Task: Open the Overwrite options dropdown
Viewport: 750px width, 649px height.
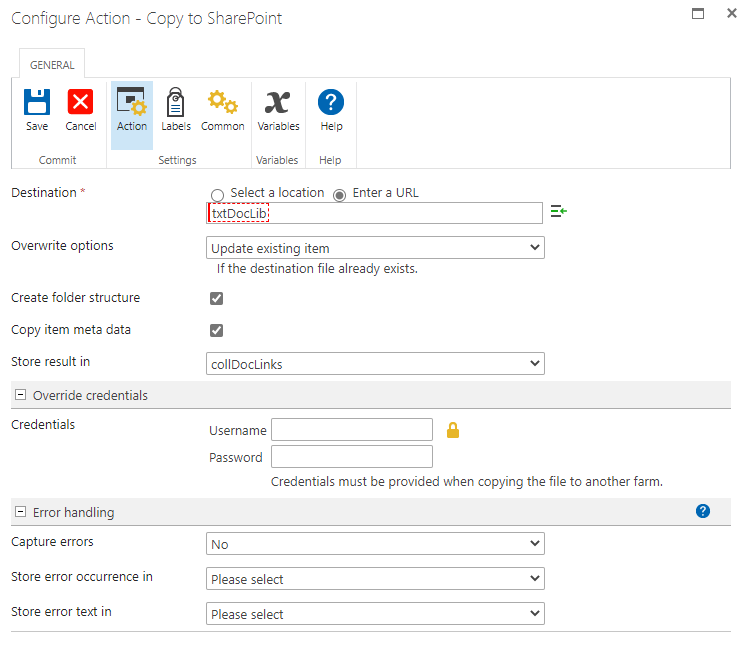Action: click(x=375, y=248)
